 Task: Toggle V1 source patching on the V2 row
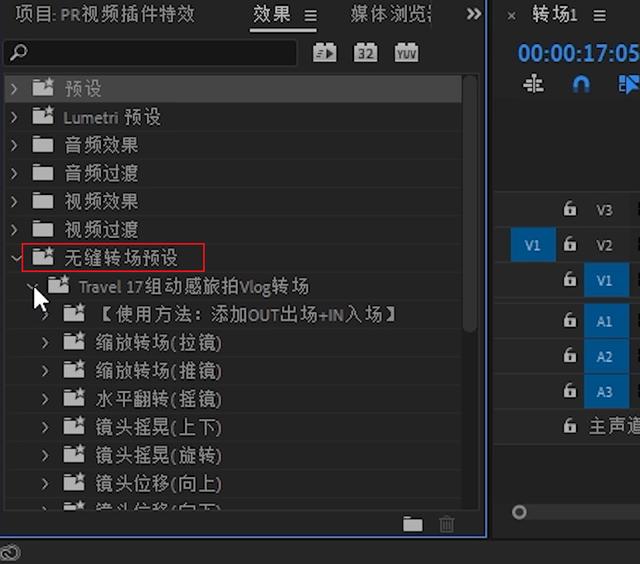(x=533, y=245)
